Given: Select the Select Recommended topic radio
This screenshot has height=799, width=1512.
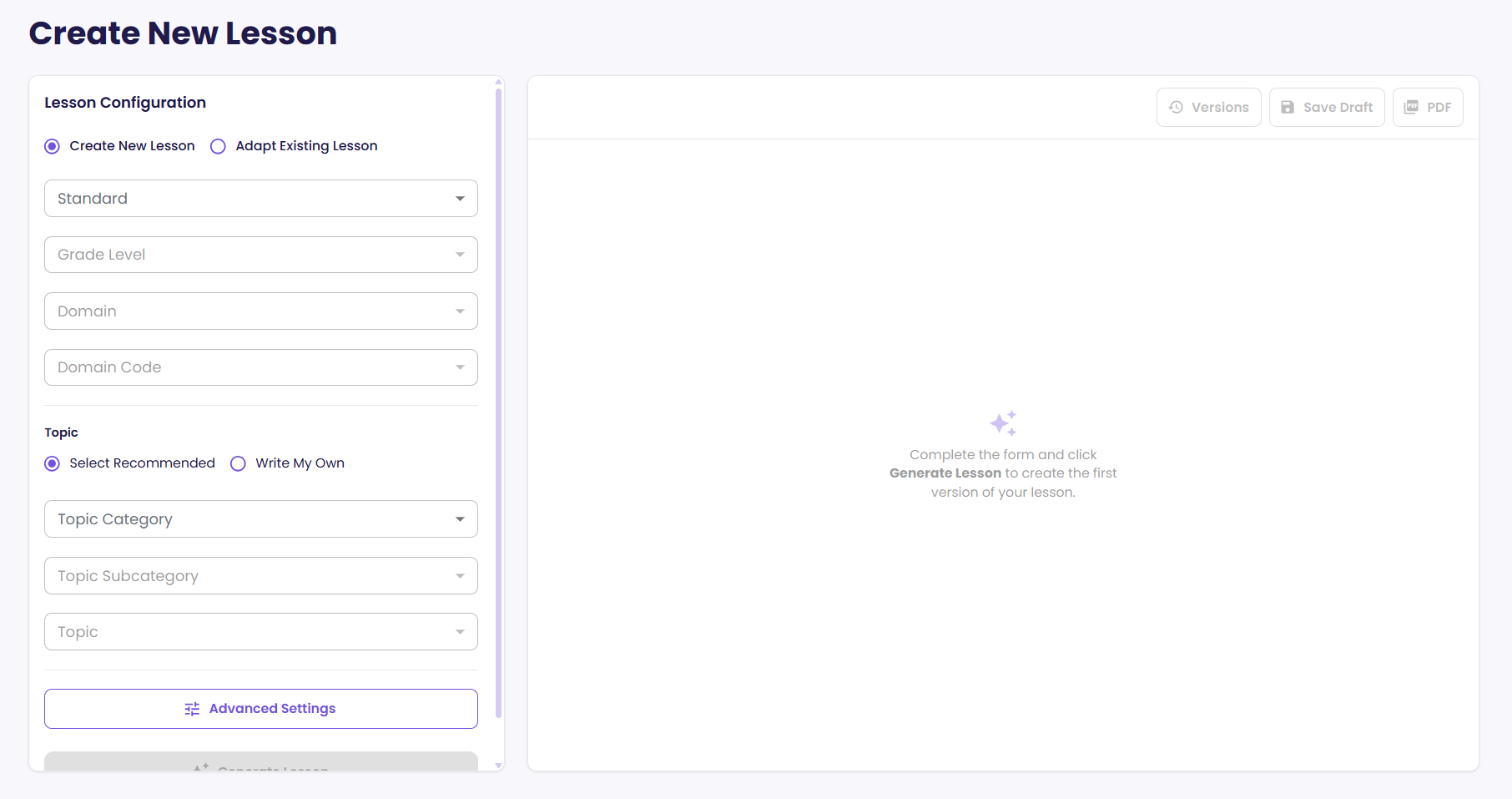Looking at the screenshot, I should tap(53, 463).
